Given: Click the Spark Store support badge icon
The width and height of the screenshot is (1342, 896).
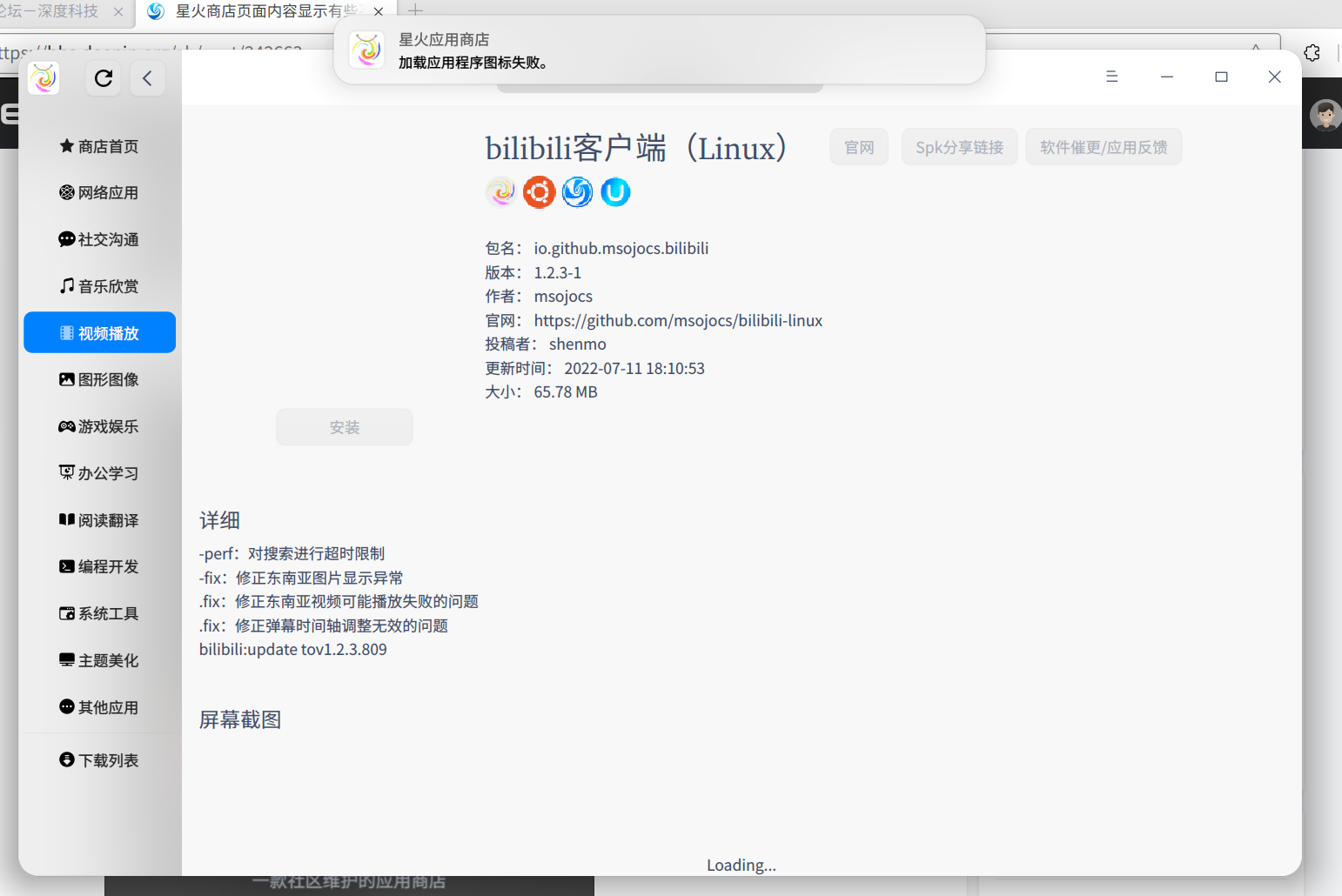Looking at the screenshot, I should 500,191.
